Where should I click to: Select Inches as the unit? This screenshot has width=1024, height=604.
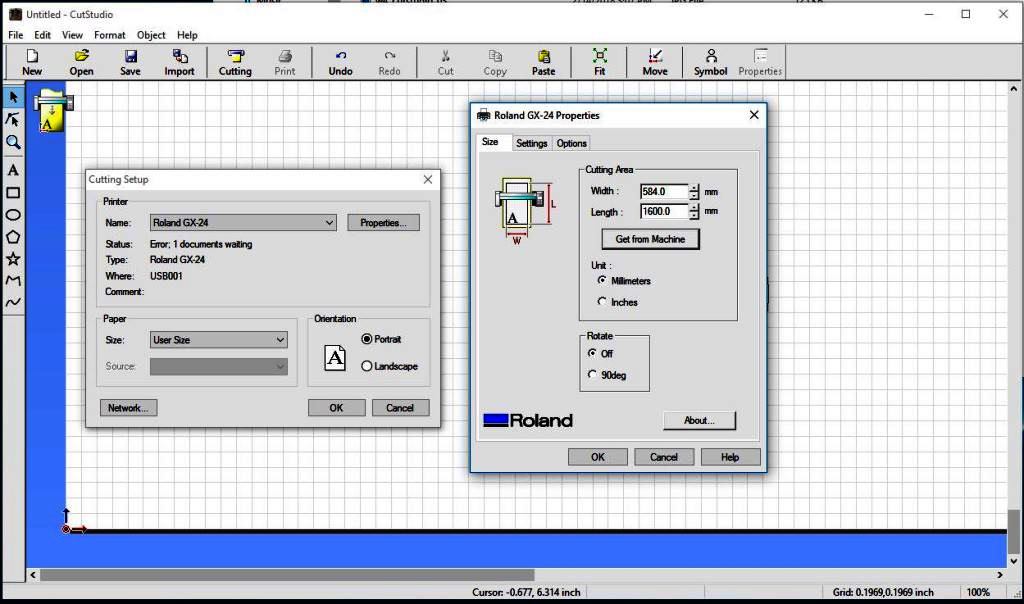click(x=602, y=302)
